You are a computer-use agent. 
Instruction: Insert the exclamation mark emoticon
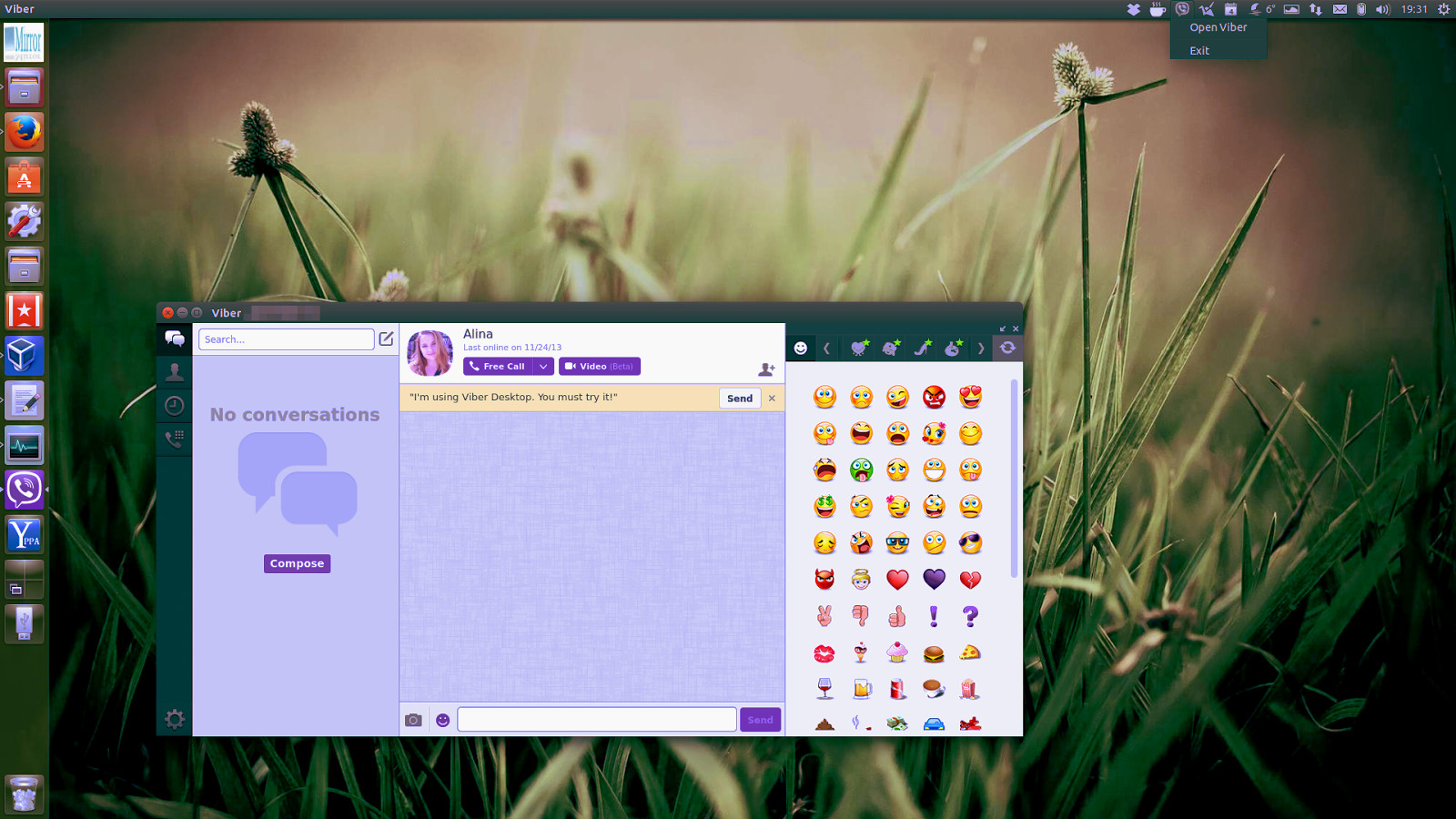[934, 616]
